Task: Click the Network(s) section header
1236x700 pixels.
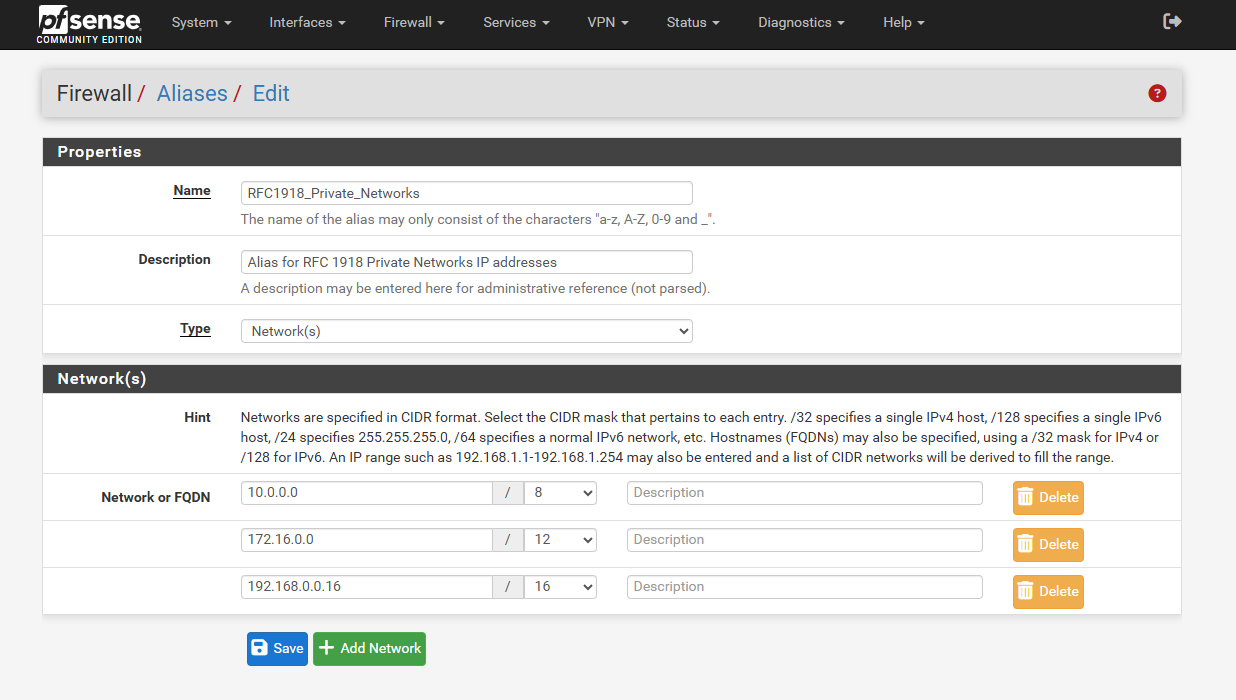Action: [612, 379]
